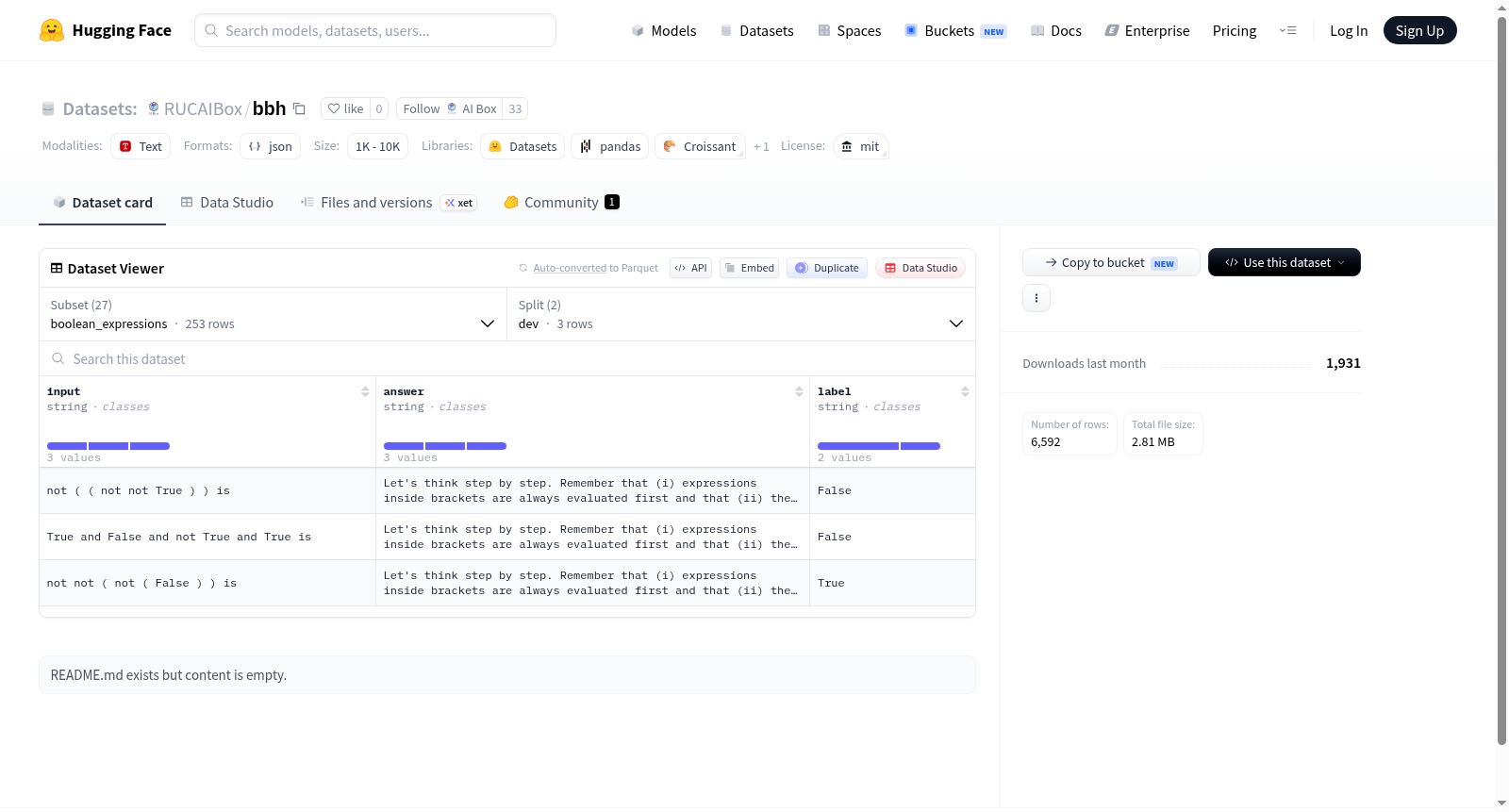Like the bbh dataset
The image size is (1509, 812).
click(x=345, y=108)
